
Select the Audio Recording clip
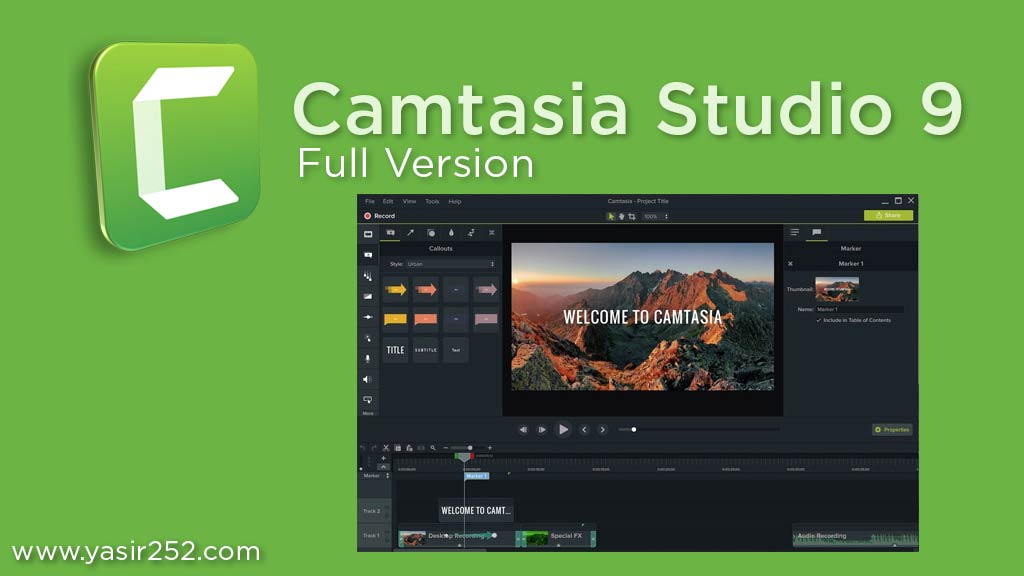tap(856, 537)
